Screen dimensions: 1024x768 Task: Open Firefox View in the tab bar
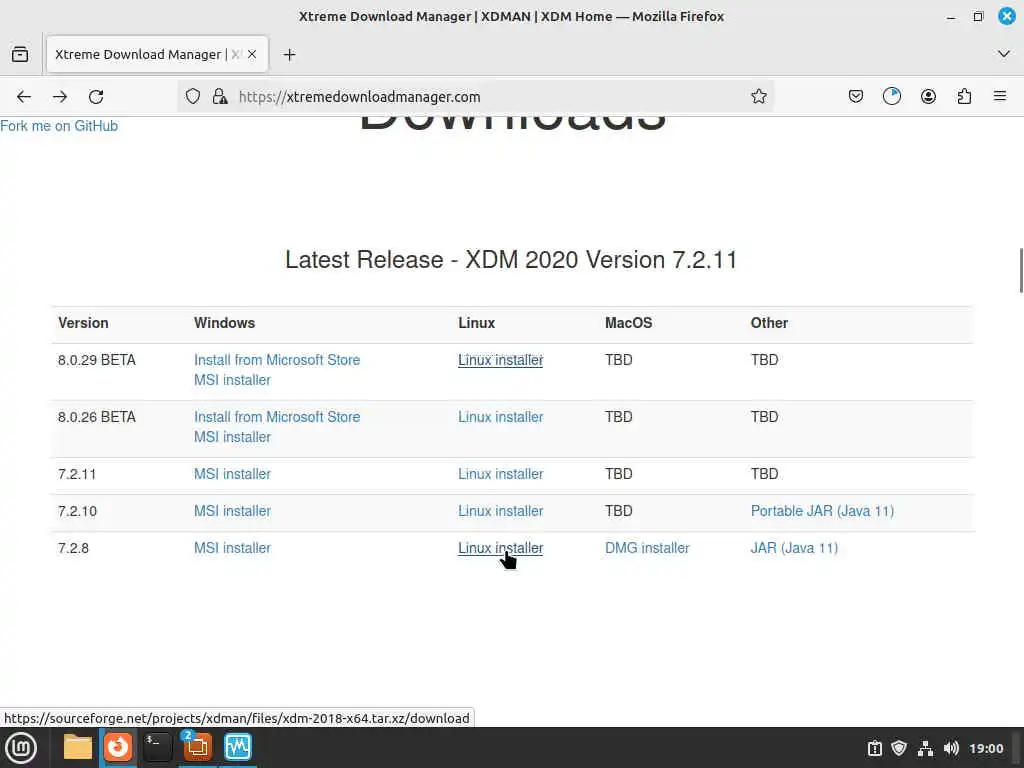[x=20, y=54]
